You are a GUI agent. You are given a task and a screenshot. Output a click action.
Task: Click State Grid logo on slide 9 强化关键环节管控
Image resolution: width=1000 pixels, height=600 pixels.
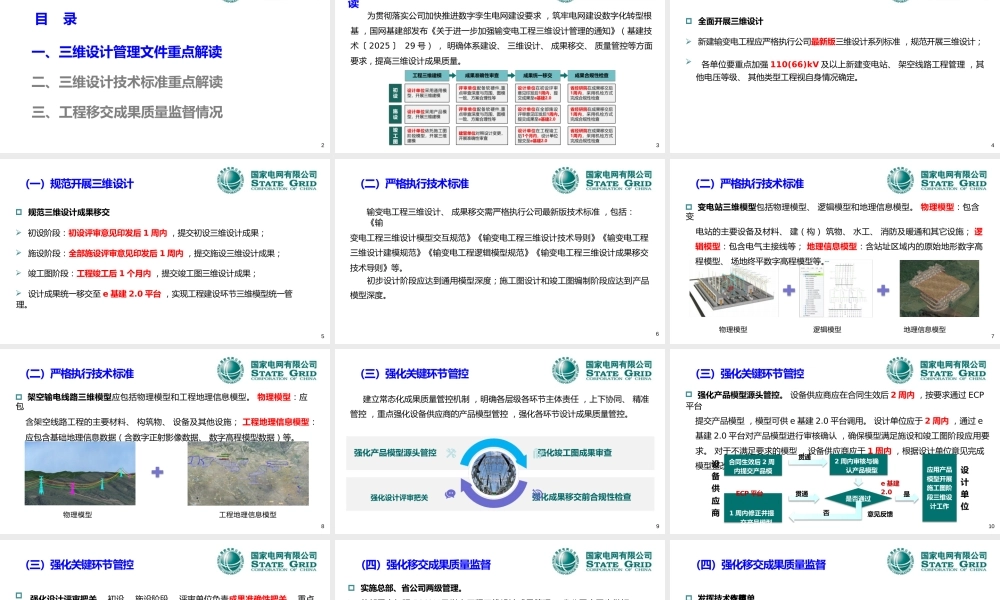(x=602, y=370)
